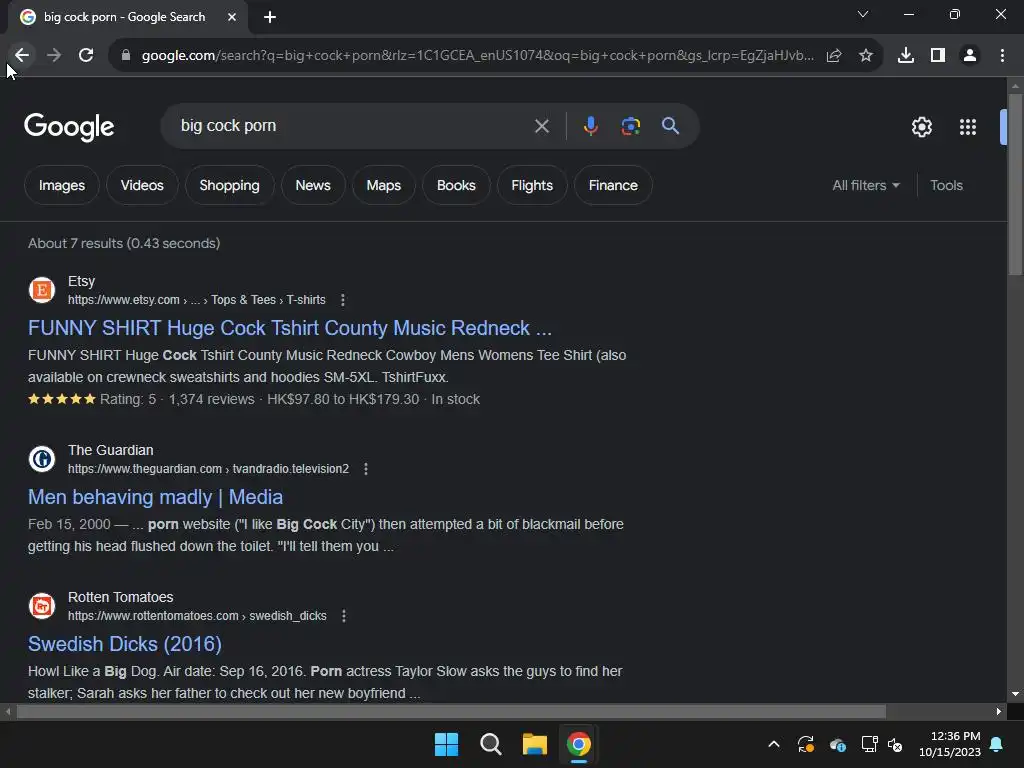The image size is (1024, 768).
Task: Open 'Men behaving madly | Media' result
Action: [155, 497]
